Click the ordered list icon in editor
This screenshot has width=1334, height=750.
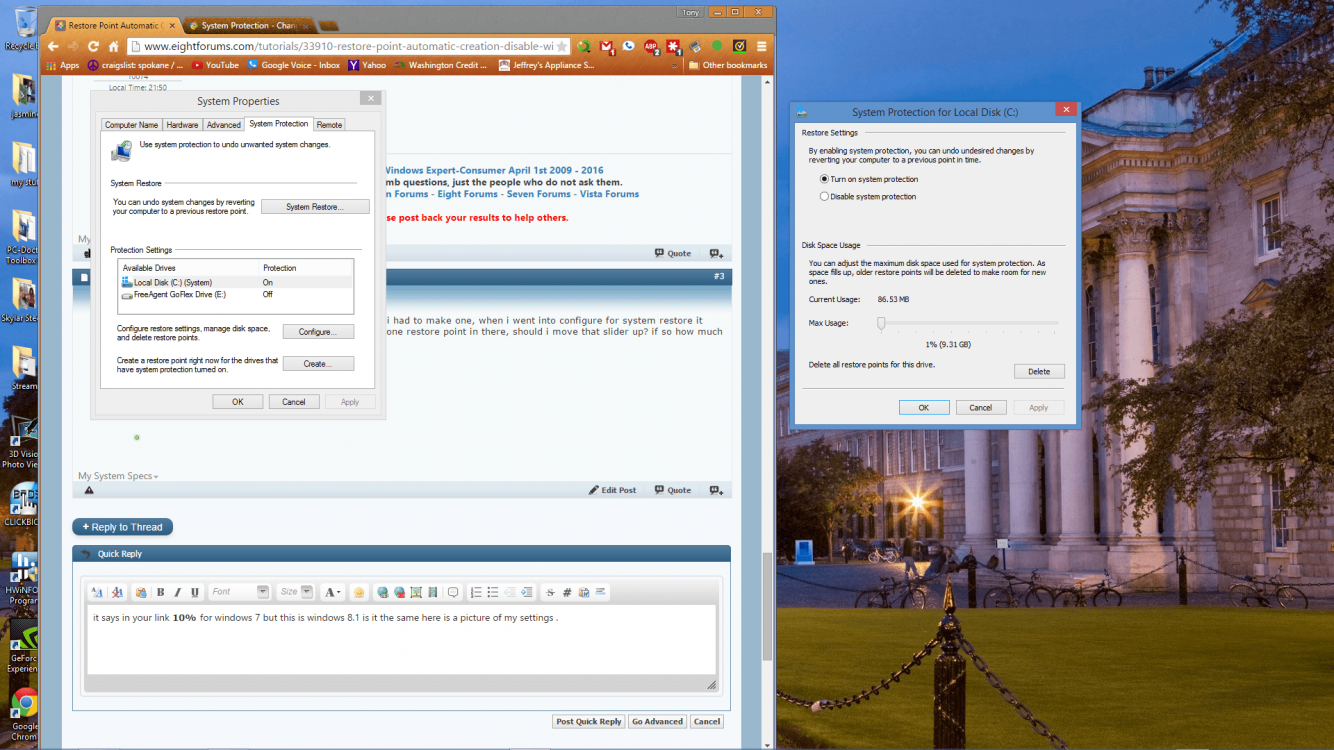point(476,592)
